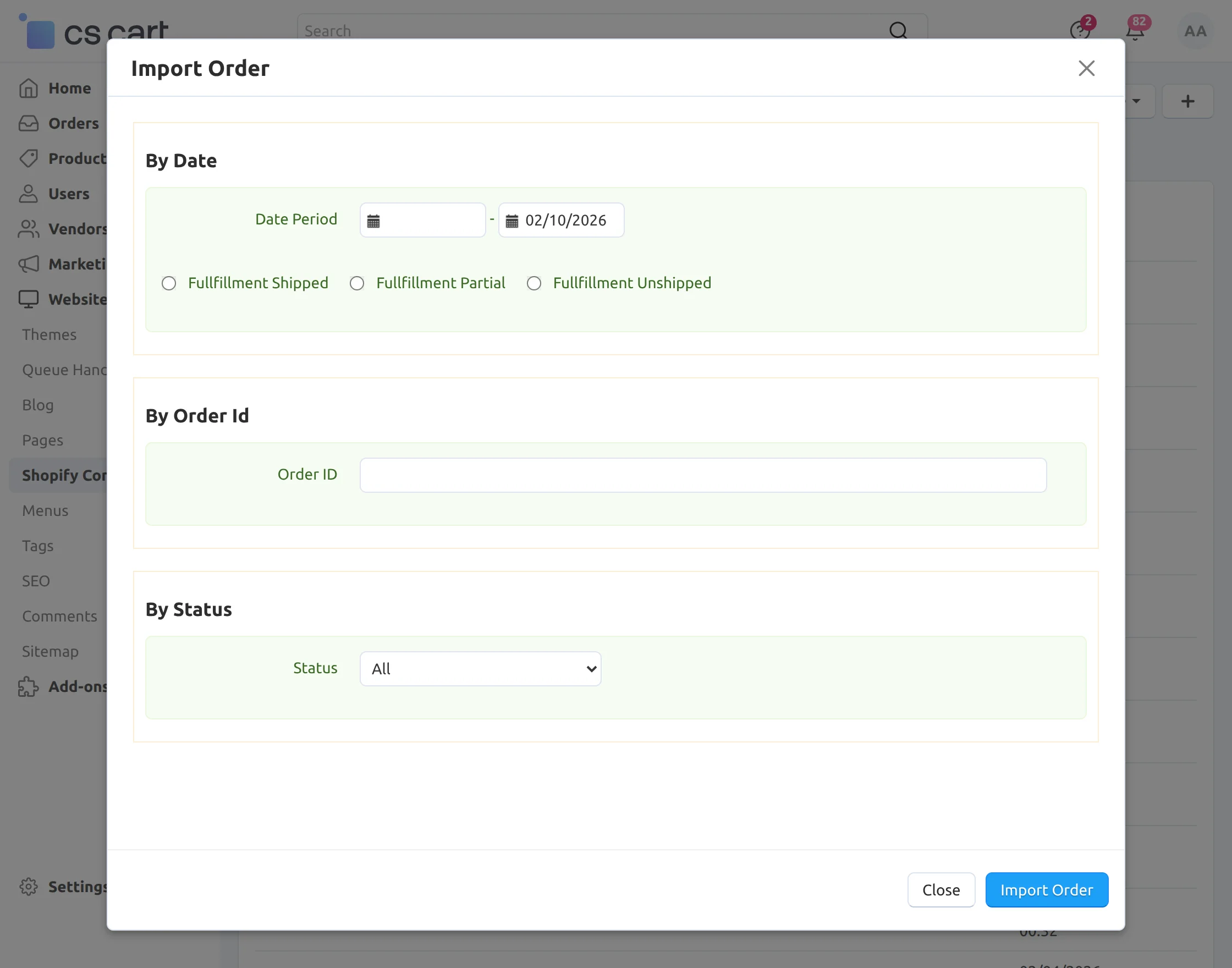The height and width of the screenshot is (968, 1232).
Task: Click the Home icon in the sidebar
Action: pyautogui.click(x=29, y=89)
